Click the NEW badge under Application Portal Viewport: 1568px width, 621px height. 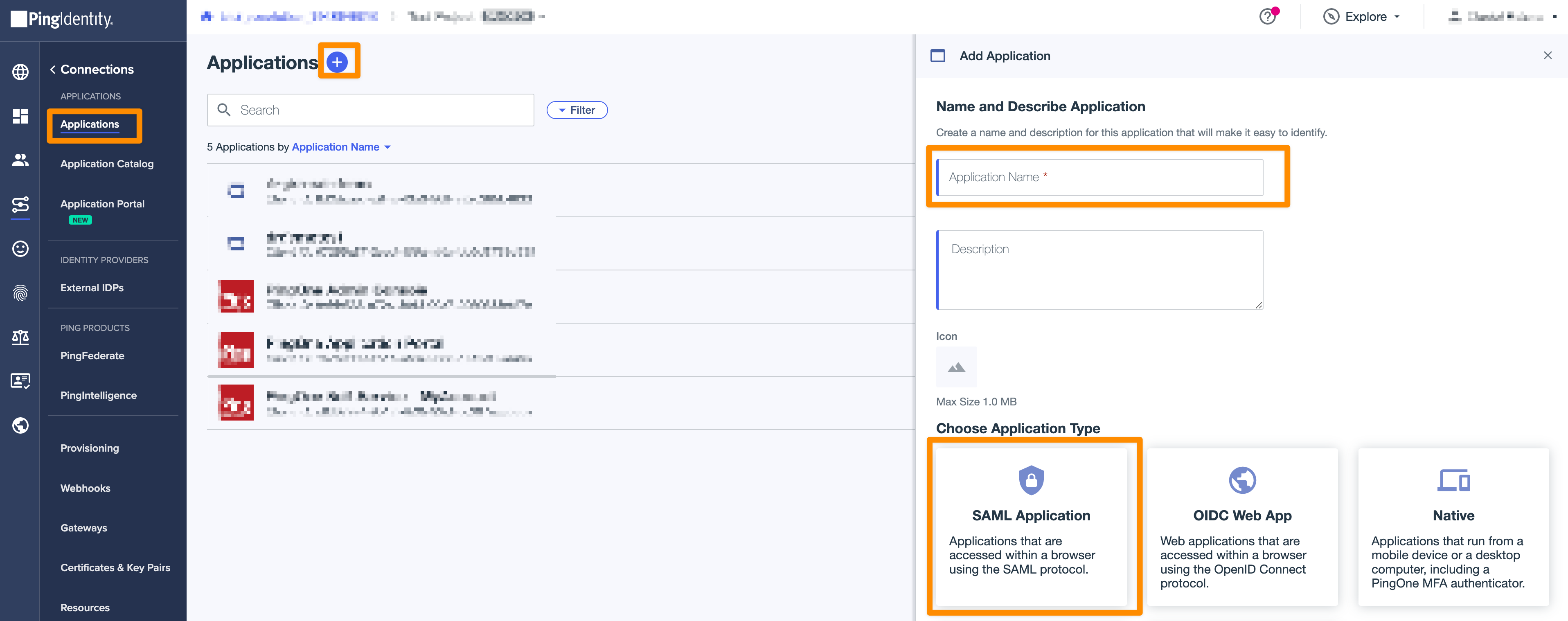click(80, 220)
